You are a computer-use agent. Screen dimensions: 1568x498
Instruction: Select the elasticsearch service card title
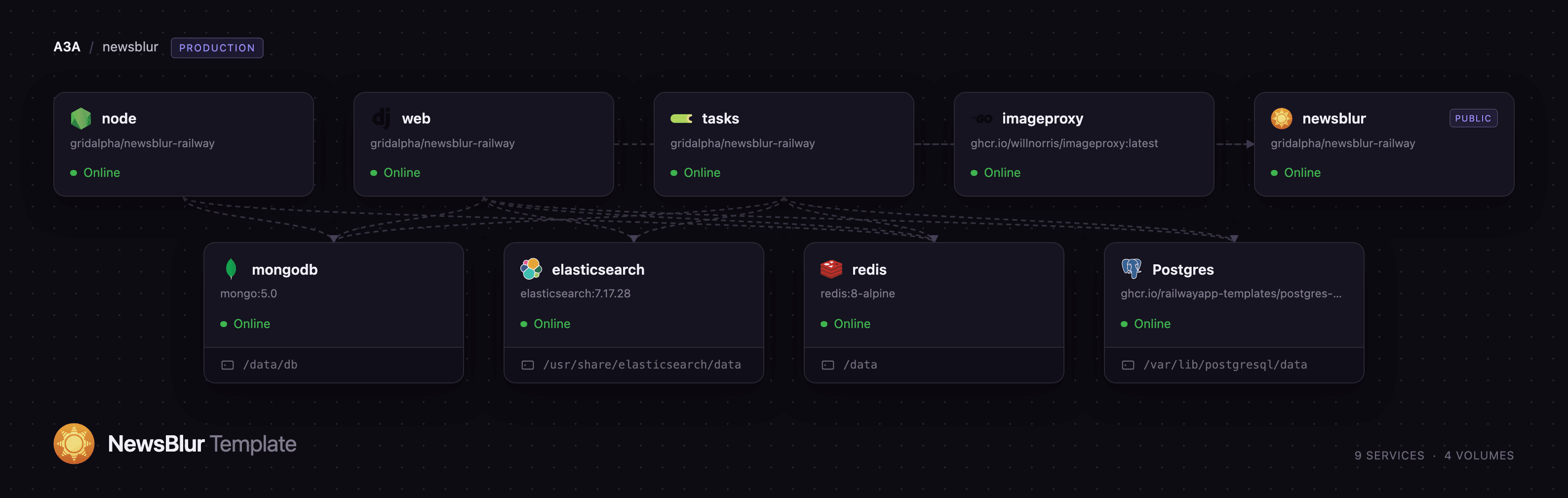pyautogui.click(x=598, y=270)
